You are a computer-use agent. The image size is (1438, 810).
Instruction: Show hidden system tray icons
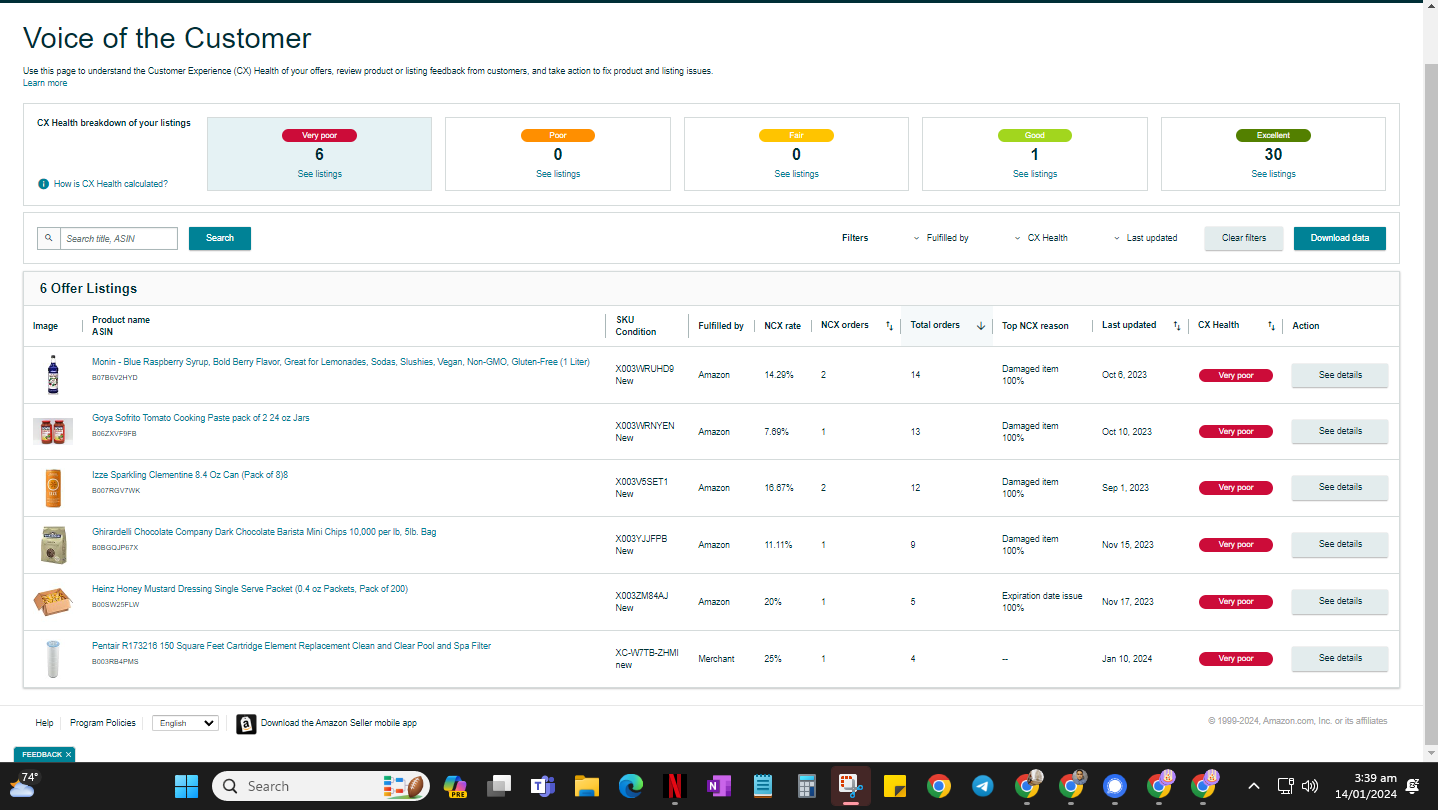point(1253,786)
